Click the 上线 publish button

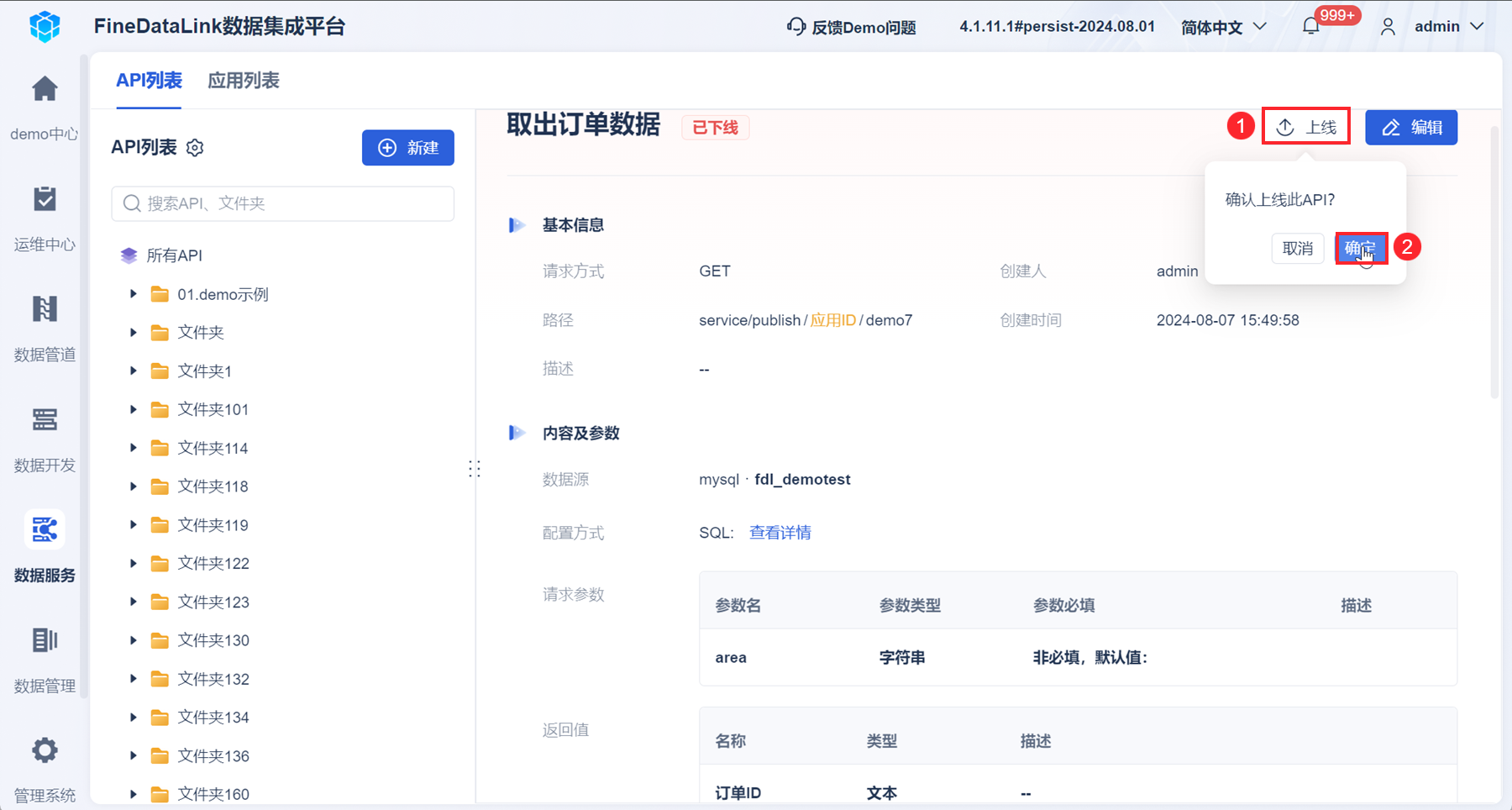click(1306, 127)
